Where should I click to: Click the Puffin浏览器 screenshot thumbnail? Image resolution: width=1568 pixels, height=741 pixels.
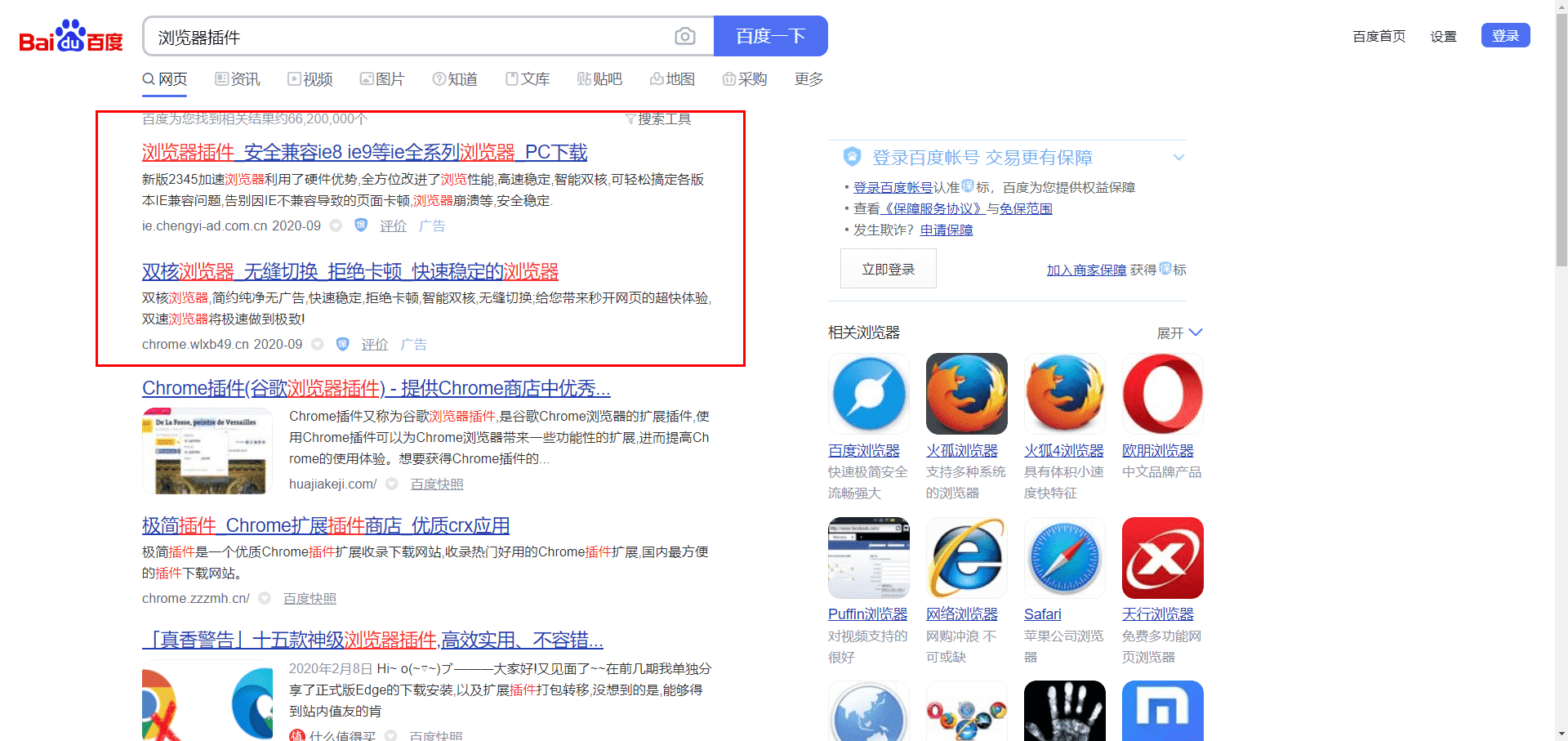(x=869, y=558)
